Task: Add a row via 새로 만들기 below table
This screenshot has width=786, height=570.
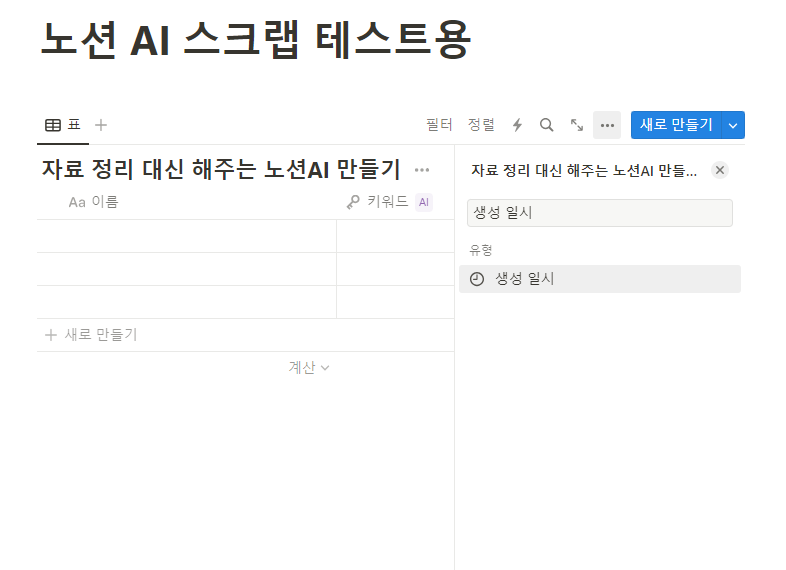Action: click(91, 334)
